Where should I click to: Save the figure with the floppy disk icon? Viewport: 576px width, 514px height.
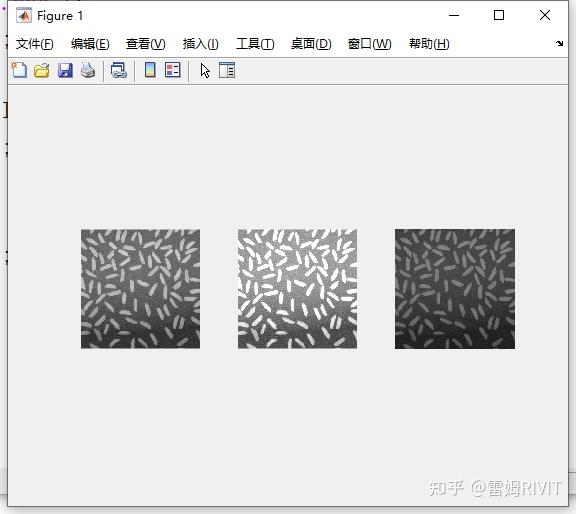65,70
